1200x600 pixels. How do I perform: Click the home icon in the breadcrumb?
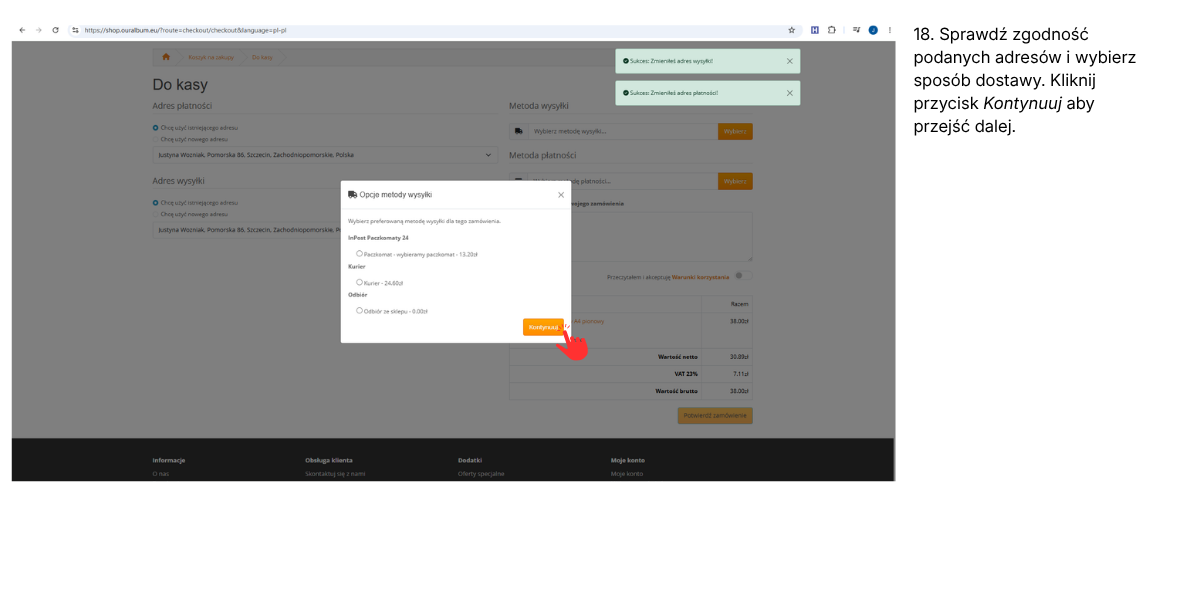166,57
